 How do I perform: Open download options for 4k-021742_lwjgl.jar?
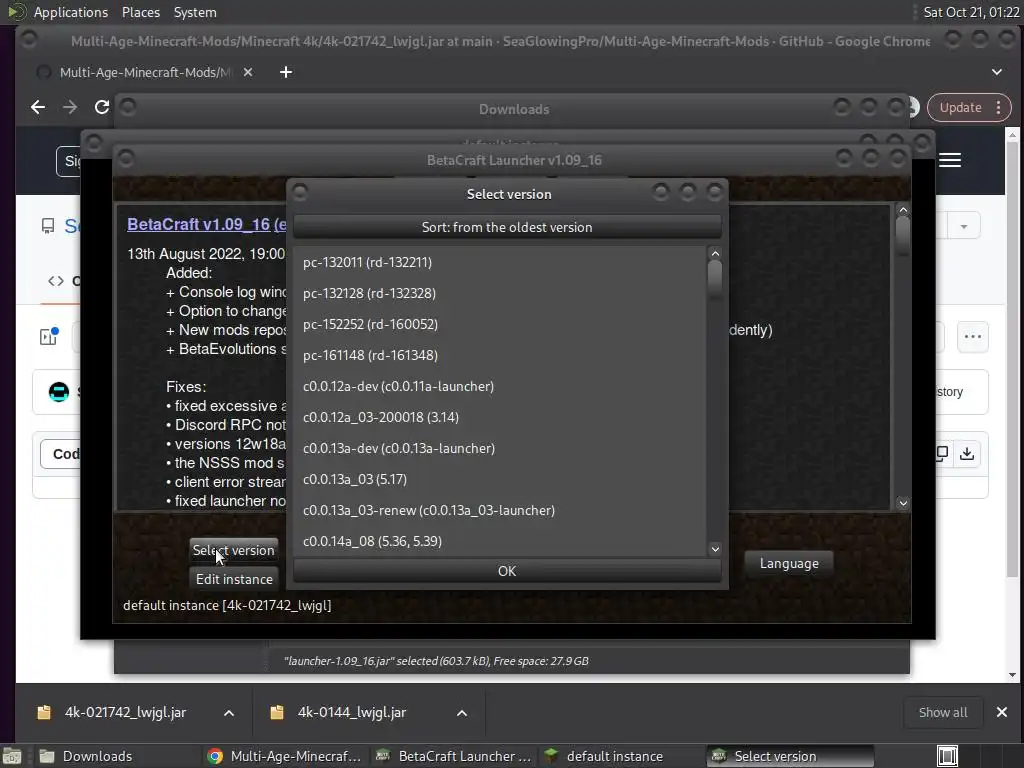pyautogui.click(x=229, y=713)
